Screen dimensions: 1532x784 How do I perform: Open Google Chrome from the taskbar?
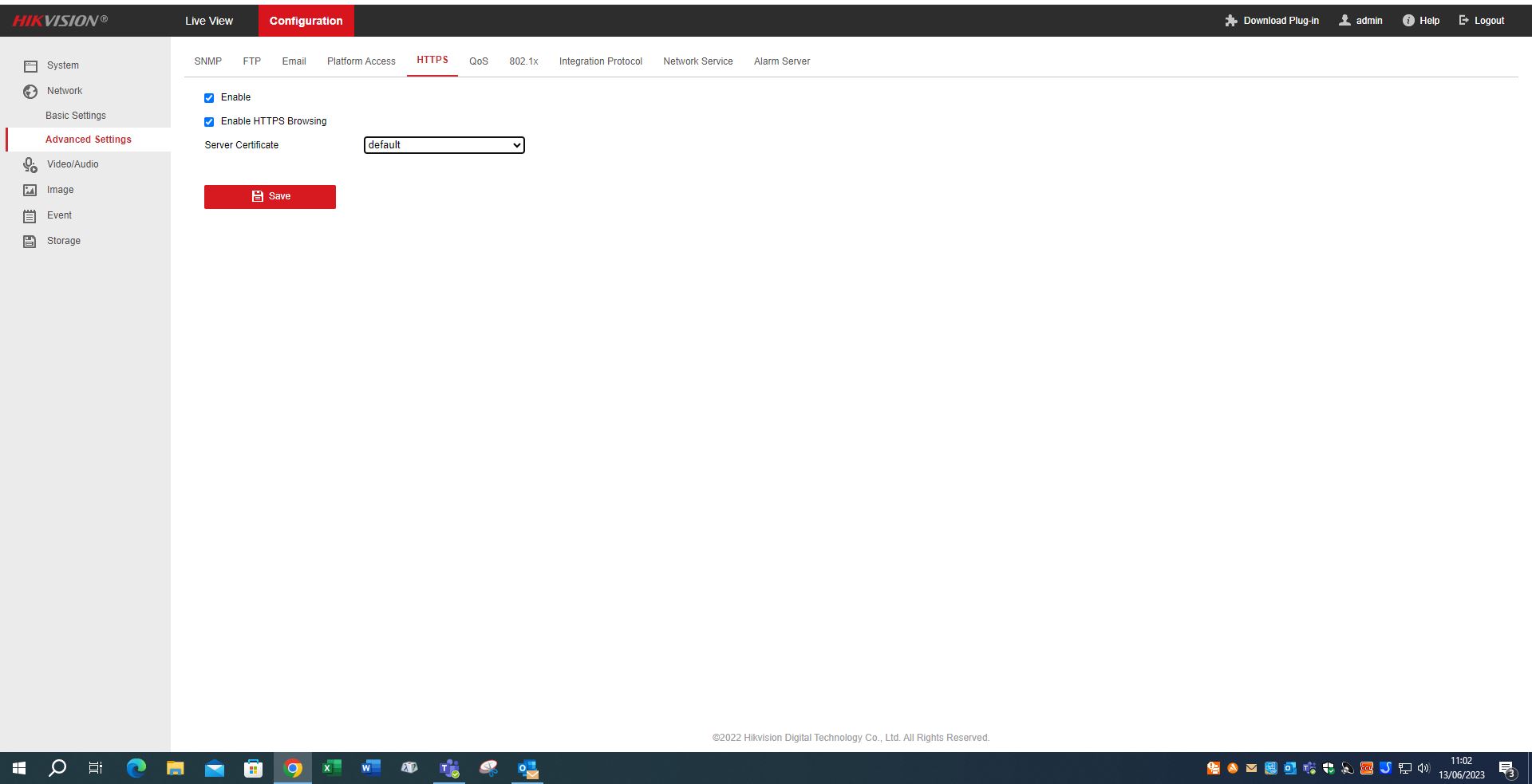pos(293,768)
